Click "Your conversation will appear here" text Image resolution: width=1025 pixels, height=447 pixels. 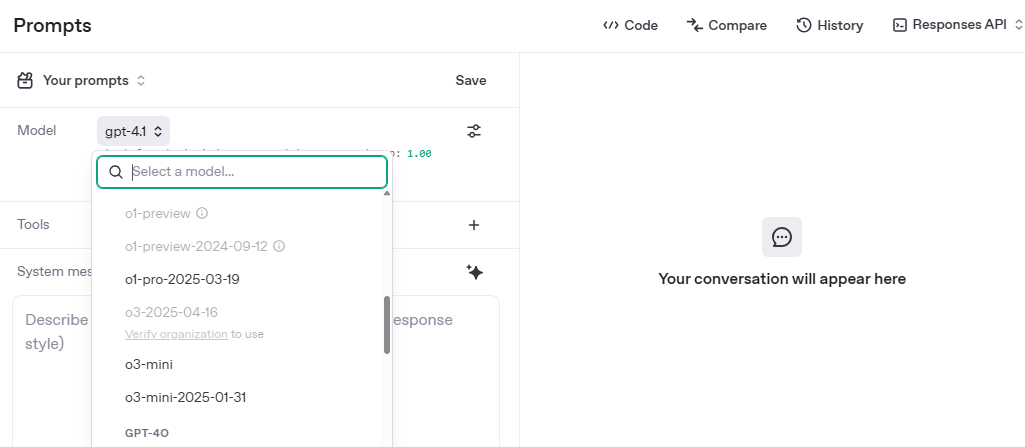(x=782, y=279)
